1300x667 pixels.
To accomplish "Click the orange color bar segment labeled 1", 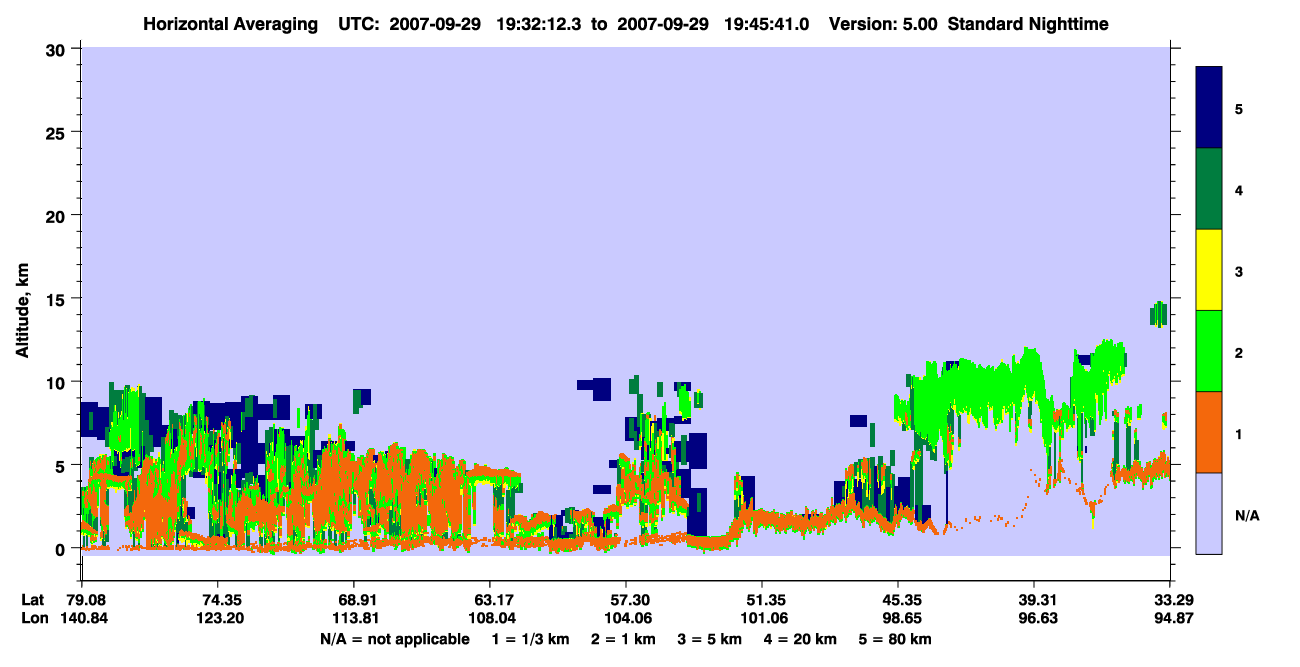I will pyautogui.click(x=1209, y=432).
